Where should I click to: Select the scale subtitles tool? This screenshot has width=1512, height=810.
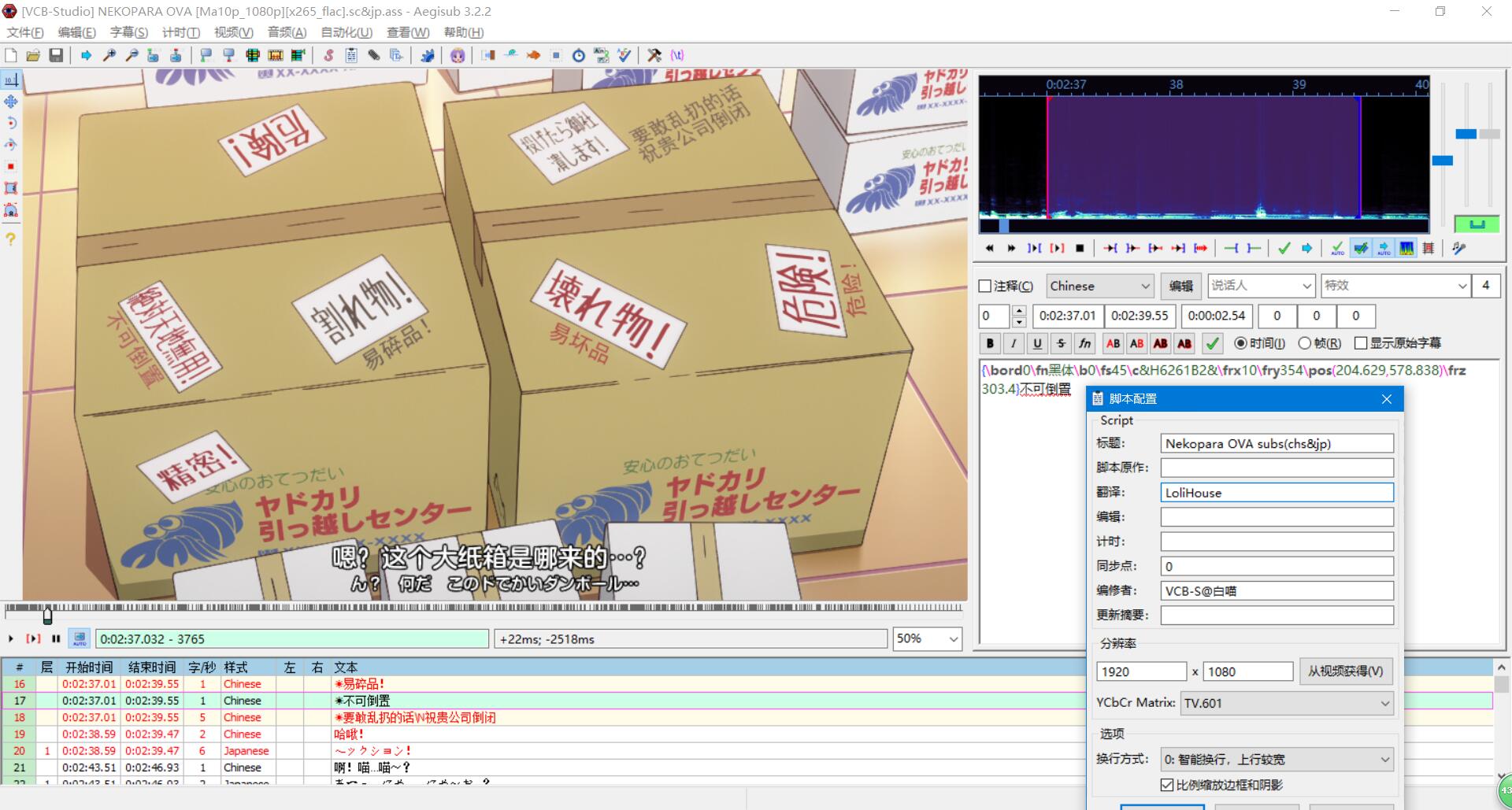click(11, 167)
